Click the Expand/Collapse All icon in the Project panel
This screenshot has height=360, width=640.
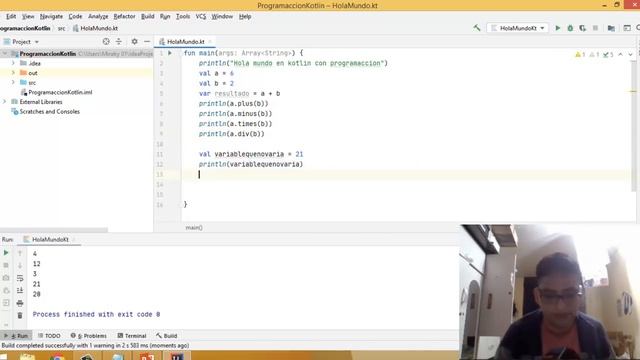click(x=119, y=42)
